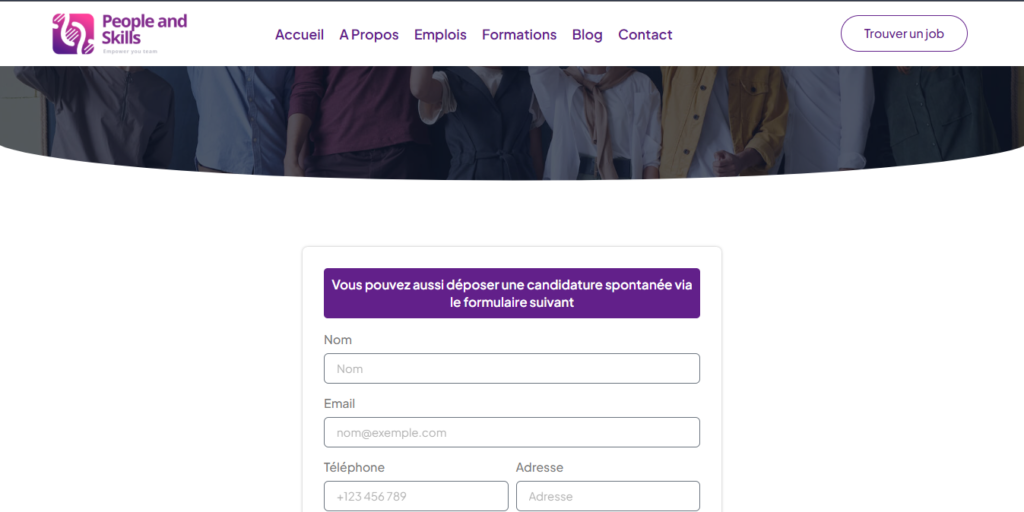Click into the Email field with nom@exemple.com placeholder
Image resolution: width=1024 pixels, height=512 pixels.
pos(512,433)
